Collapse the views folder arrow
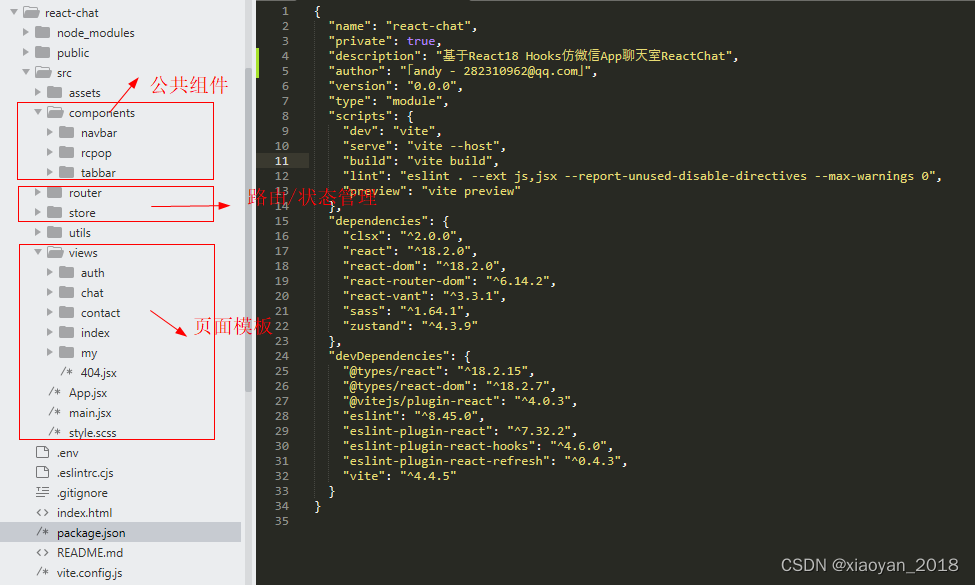This screenshot has height=585, width=975. click(37, 252)
